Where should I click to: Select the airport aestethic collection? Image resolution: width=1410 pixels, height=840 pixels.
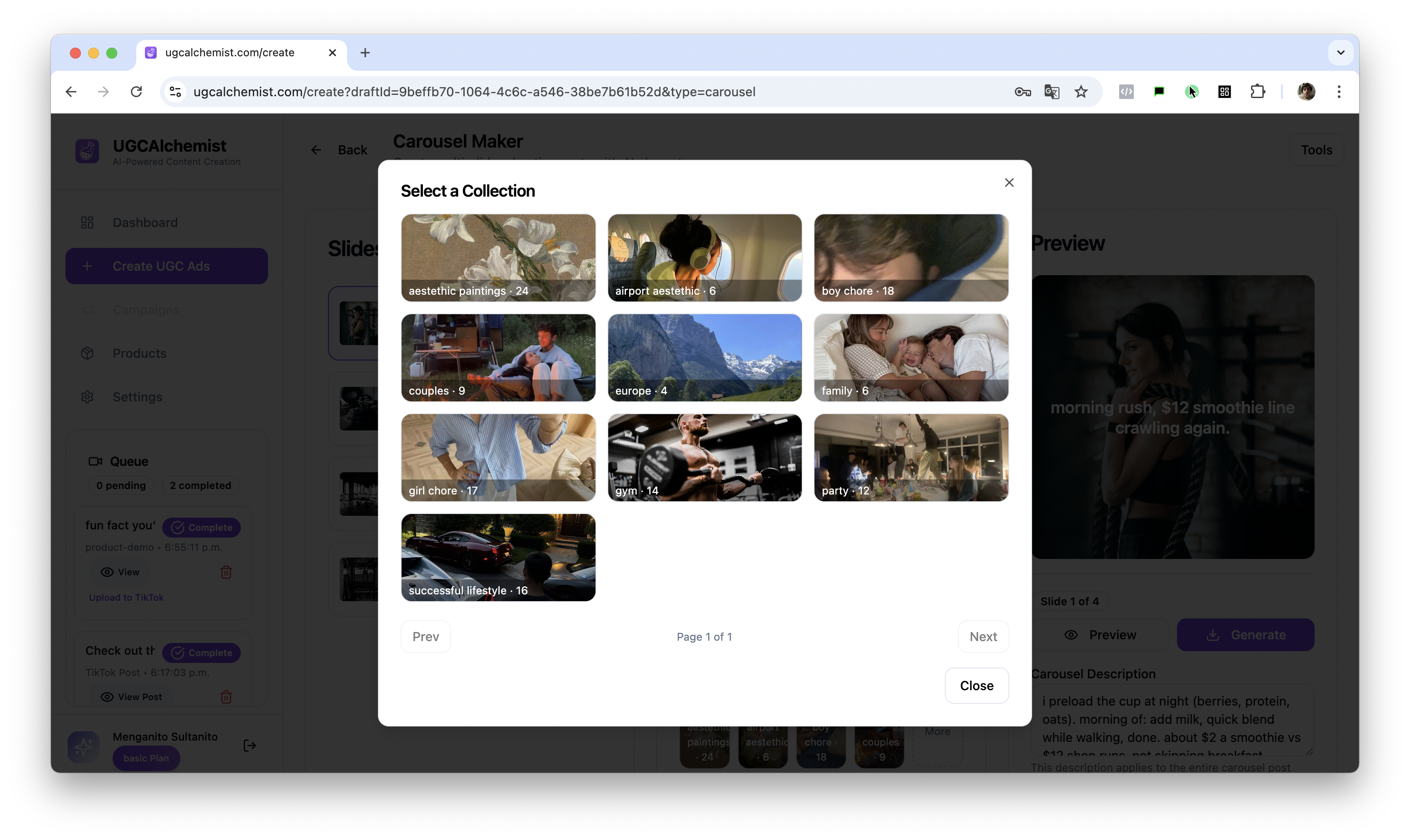[705, 257]
